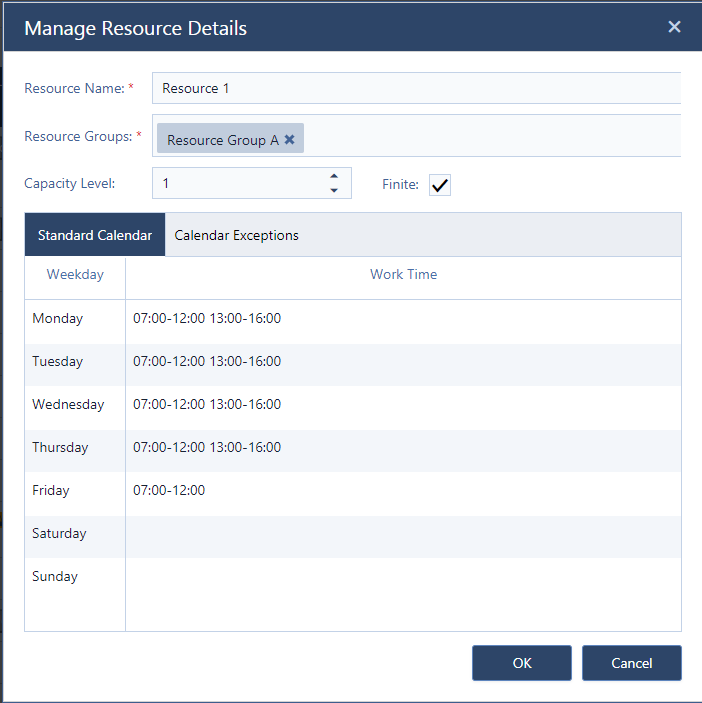Select Wednesday work time cell
The height and width of the screenshot is (703, 702).
click(403, 408)
